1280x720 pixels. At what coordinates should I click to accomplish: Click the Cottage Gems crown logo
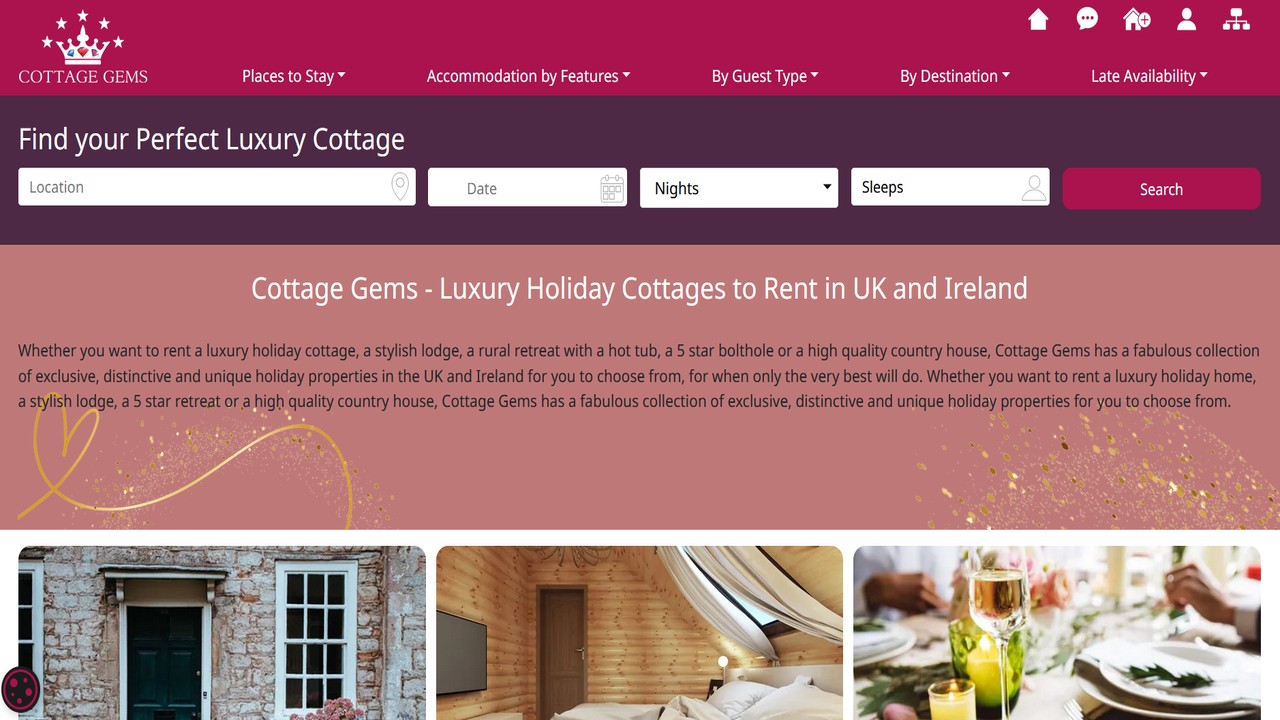(x=83, y=47)
